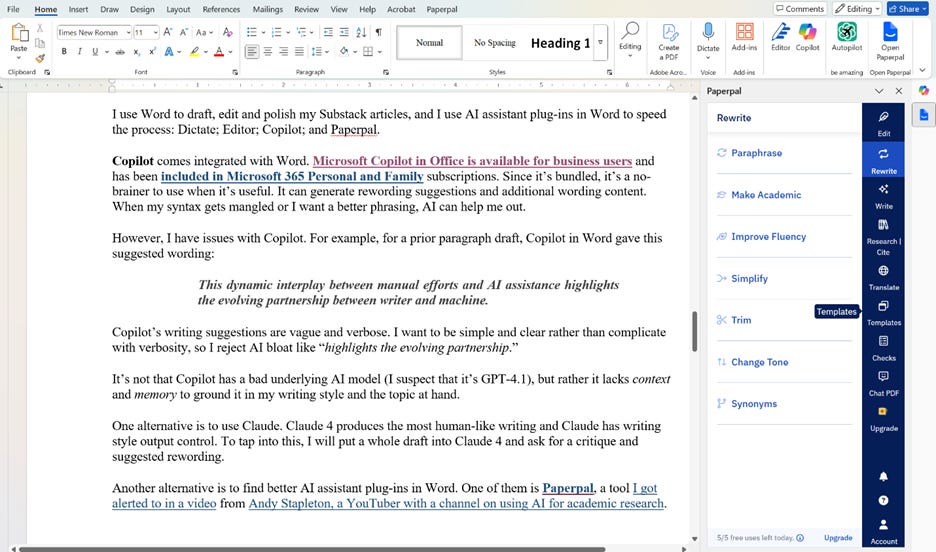Open the font size dropdown
The height and width of the screenshot is (552, 936).
pos(155,32)
